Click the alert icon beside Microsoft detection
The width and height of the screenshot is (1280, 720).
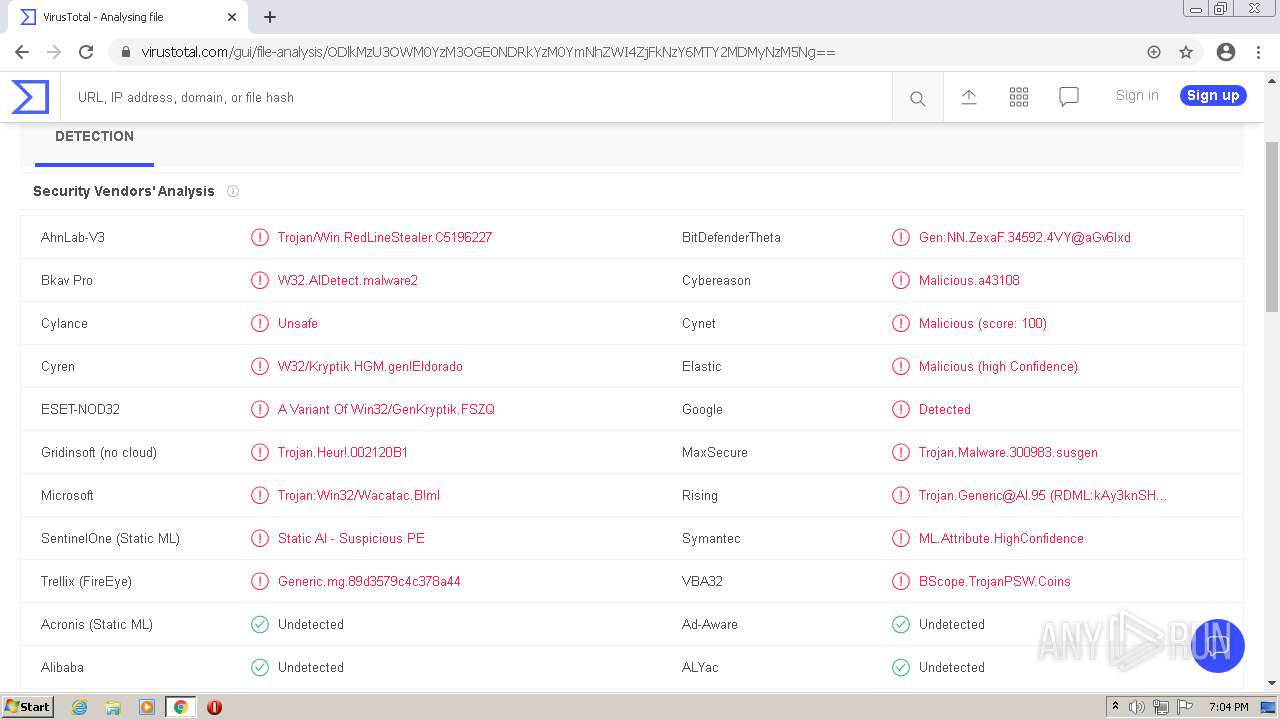pos(260,495)
